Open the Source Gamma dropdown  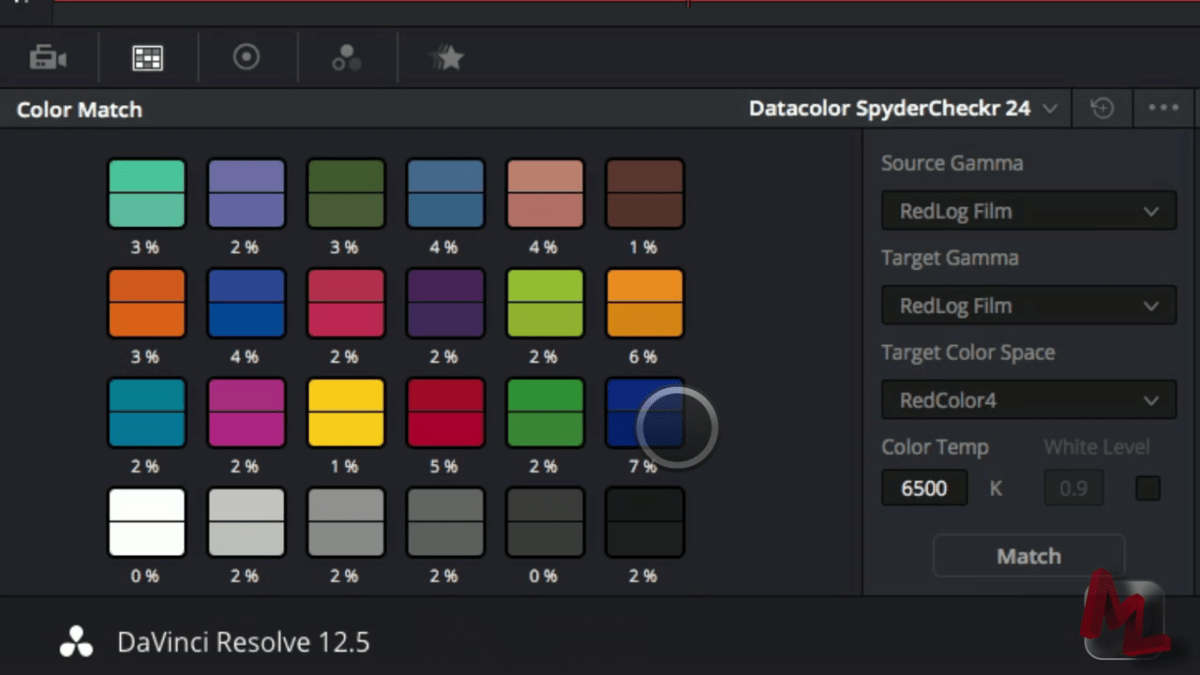(x=1027, y=211)
